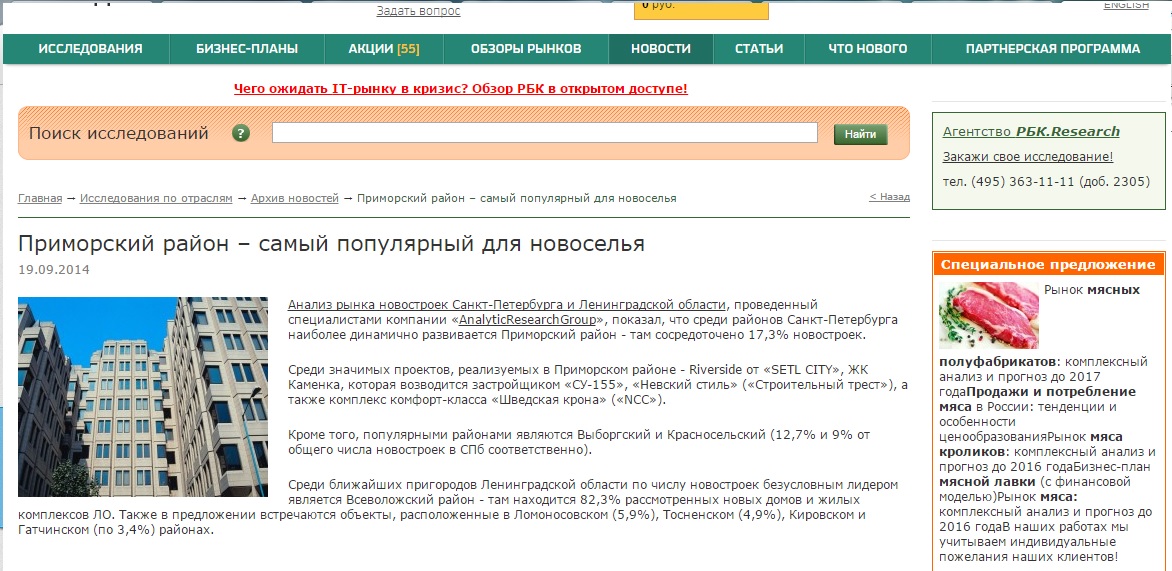Open the Агентство РБК.Research link

point(1031,132)
